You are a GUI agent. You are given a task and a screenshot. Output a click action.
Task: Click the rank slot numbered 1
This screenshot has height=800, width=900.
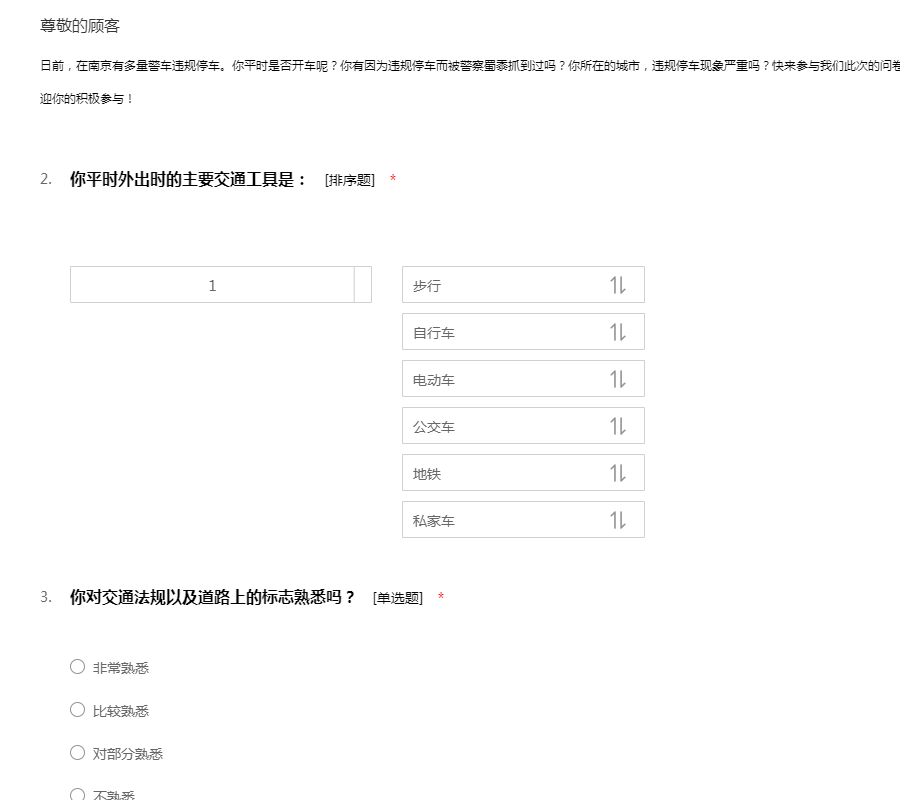click(212, 285)
